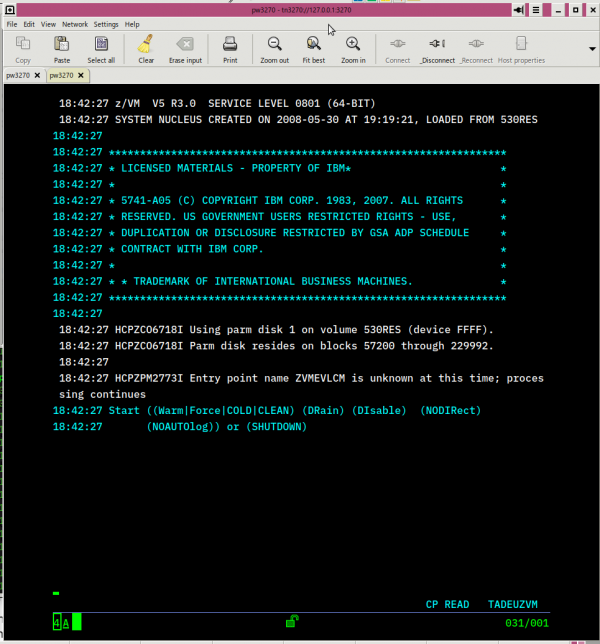
Task: Click the Connect toolbar icon
Action: pos(398,49)
